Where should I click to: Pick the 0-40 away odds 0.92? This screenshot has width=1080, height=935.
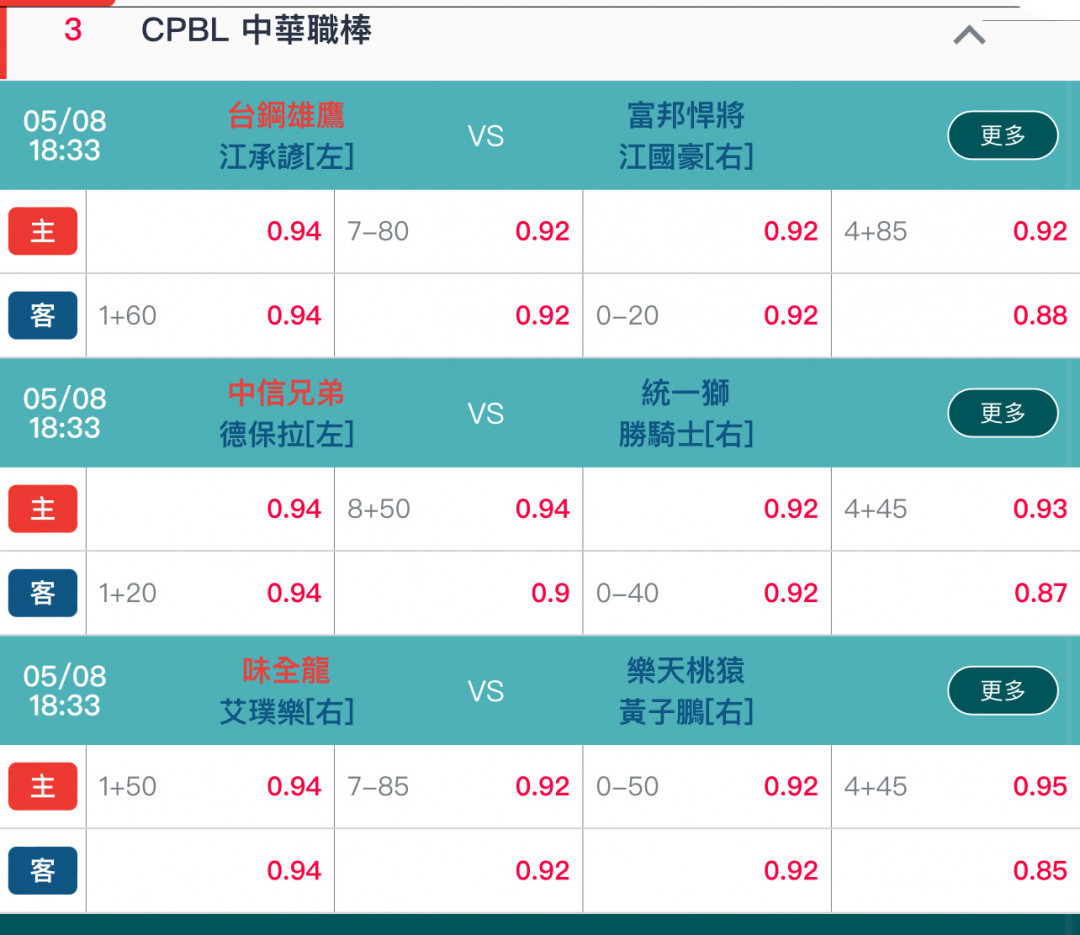pos(707,593)
